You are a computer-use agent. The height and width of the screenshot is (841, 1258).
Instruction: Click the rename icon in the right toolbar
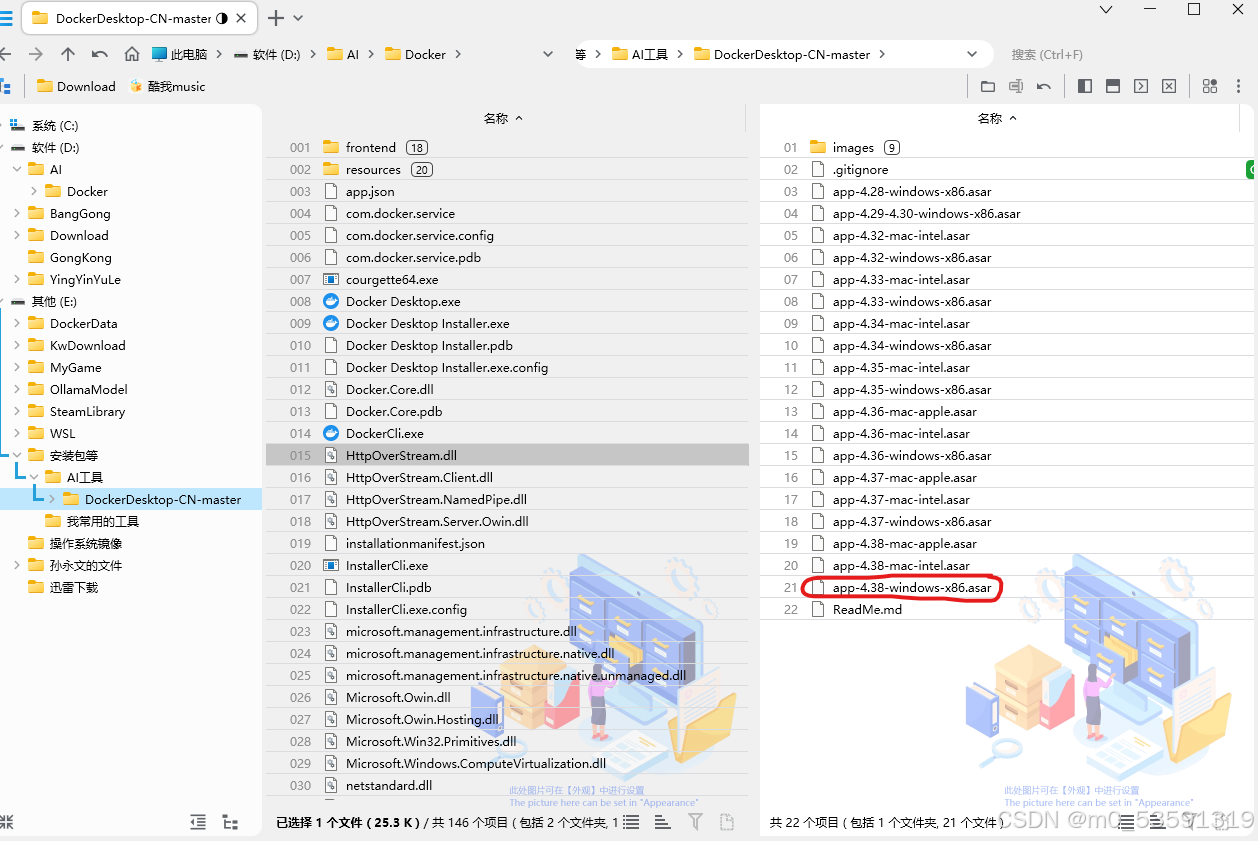click(1016, 86)
